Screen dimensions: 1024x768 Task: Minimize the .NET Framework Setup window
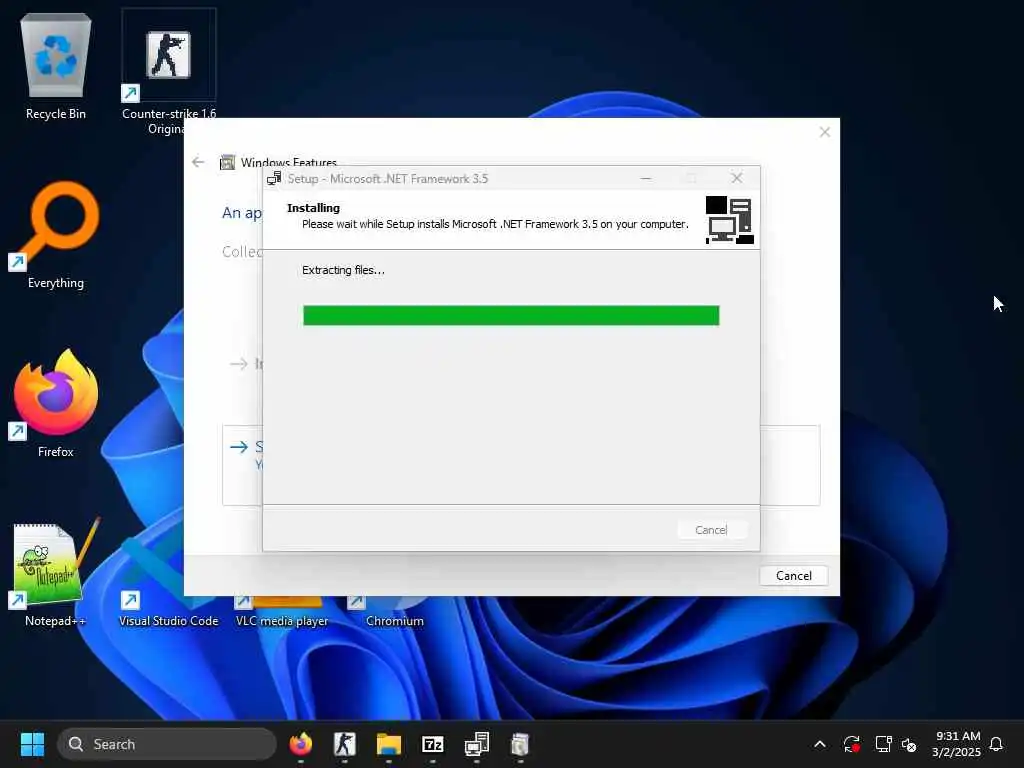click(x=646, y=178)
